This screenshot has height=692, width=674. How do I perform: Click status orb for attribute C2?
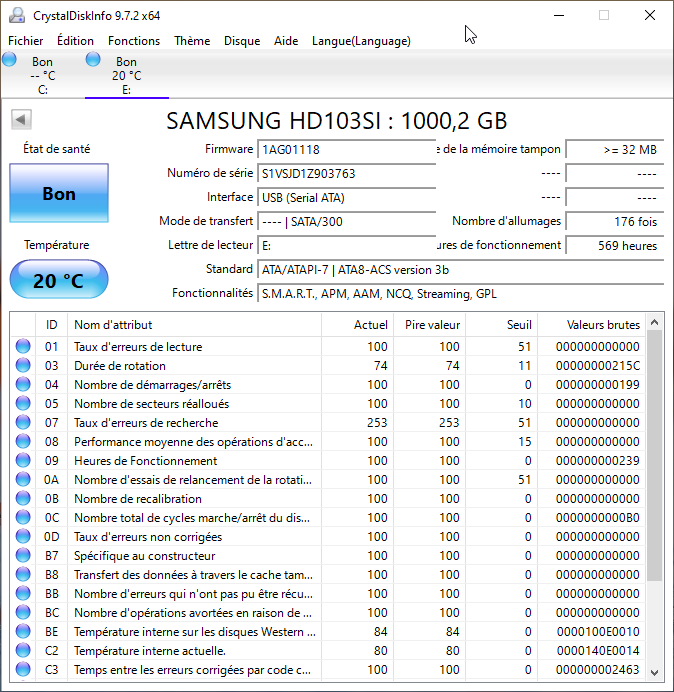[23, 650]
